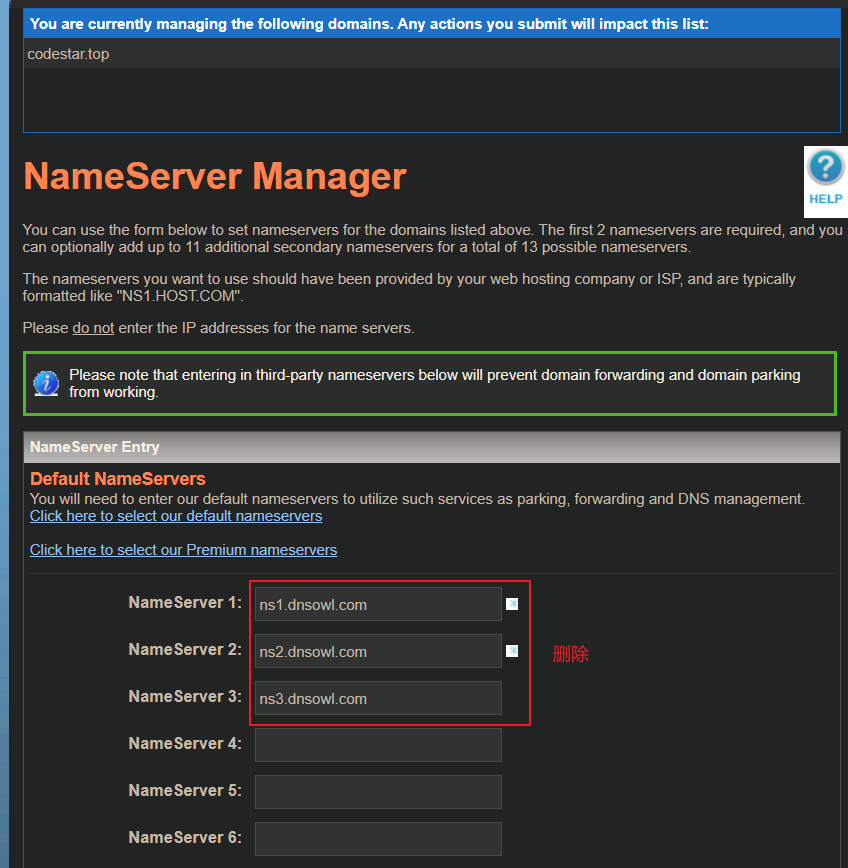The image size is (848, 868).
Task: Click the managing domains banner text
Action: point(369,24)
